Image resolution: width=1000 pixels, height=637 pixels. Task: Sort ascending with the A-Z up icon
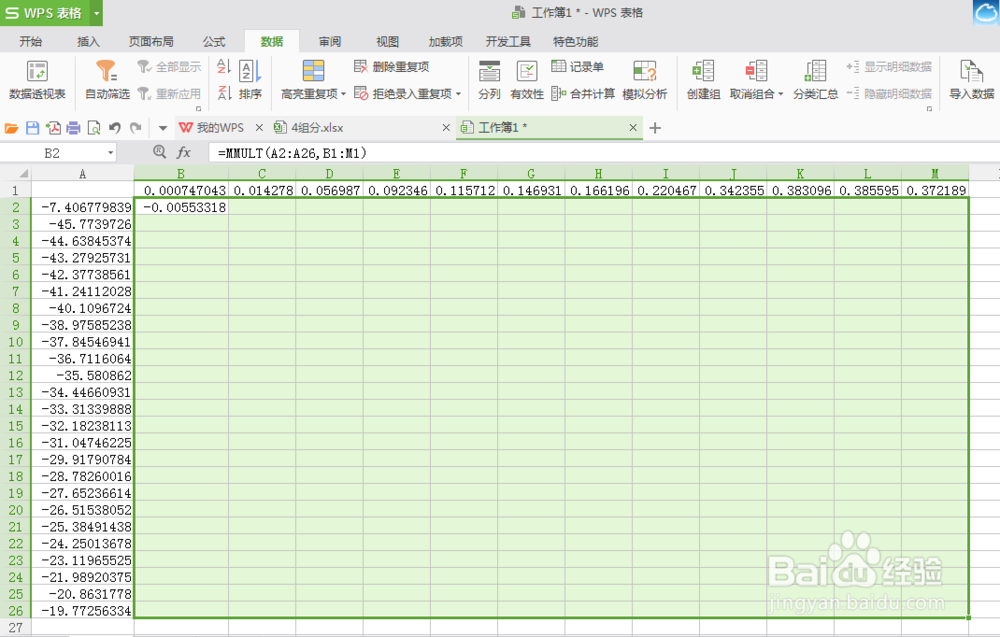coord(224,66)
